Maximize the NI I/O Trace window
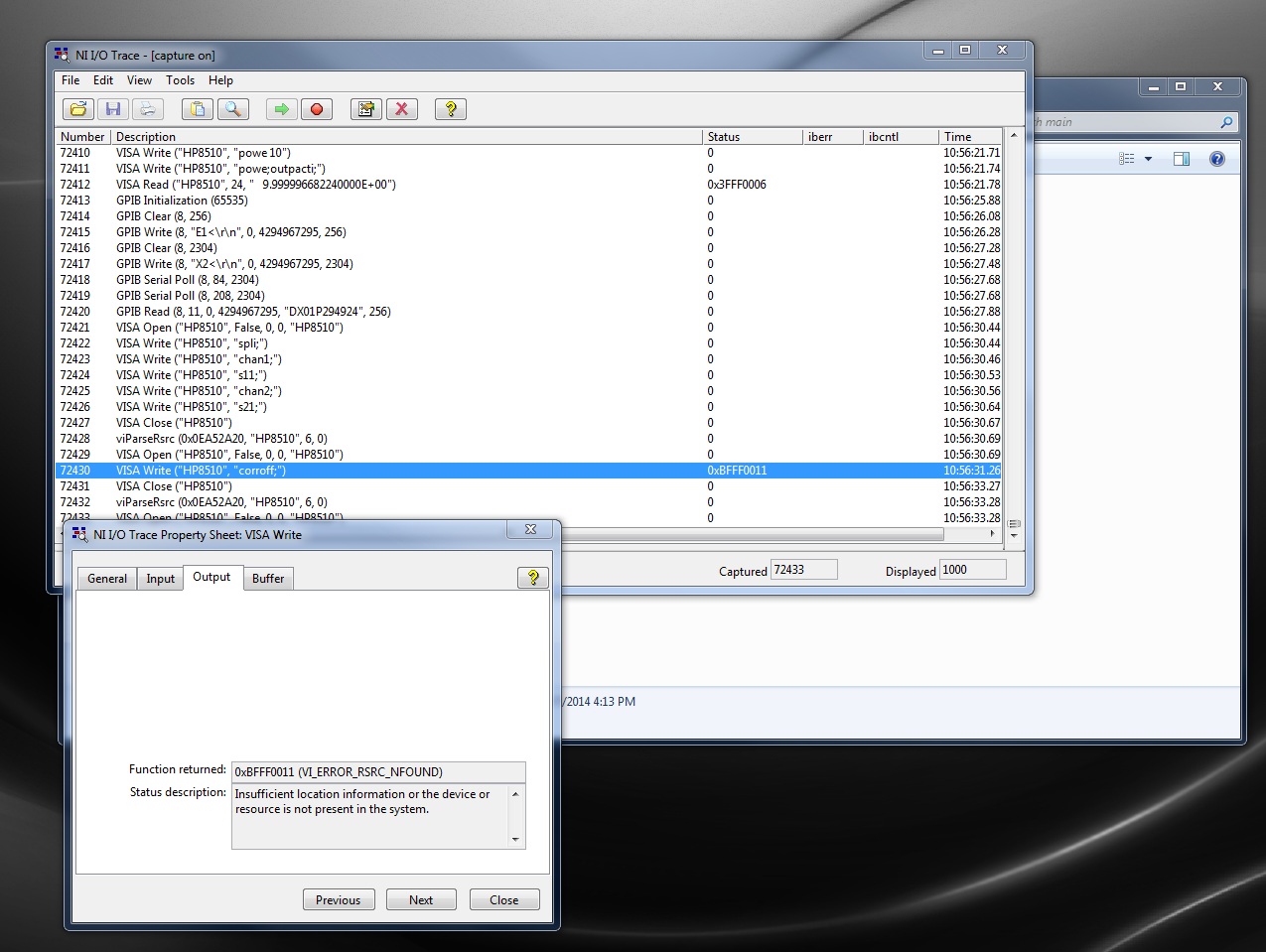 click(965, 50)
